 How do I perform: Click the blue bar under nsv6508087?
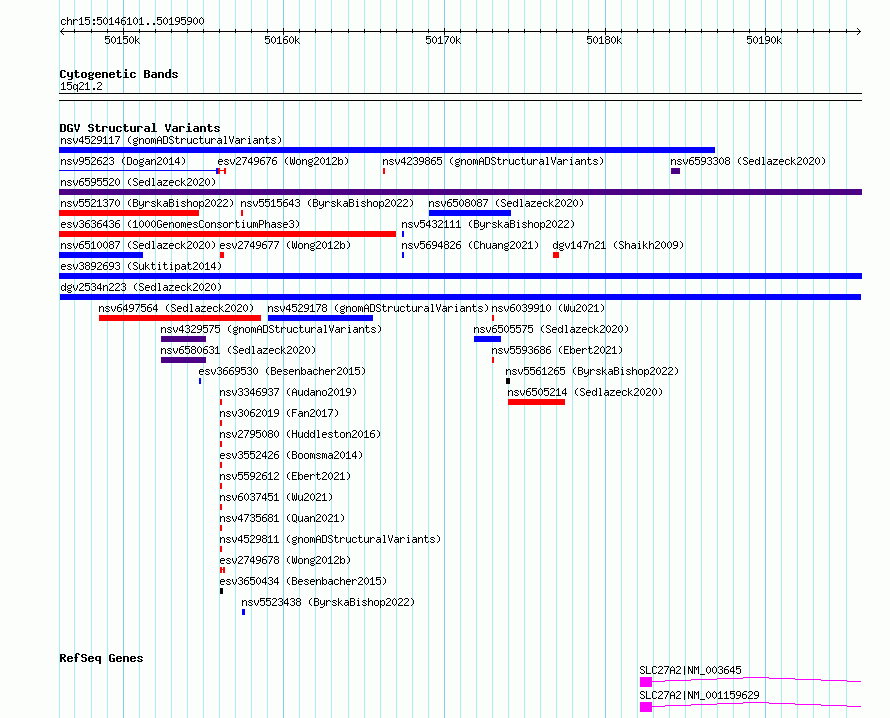tap(470, 213)
